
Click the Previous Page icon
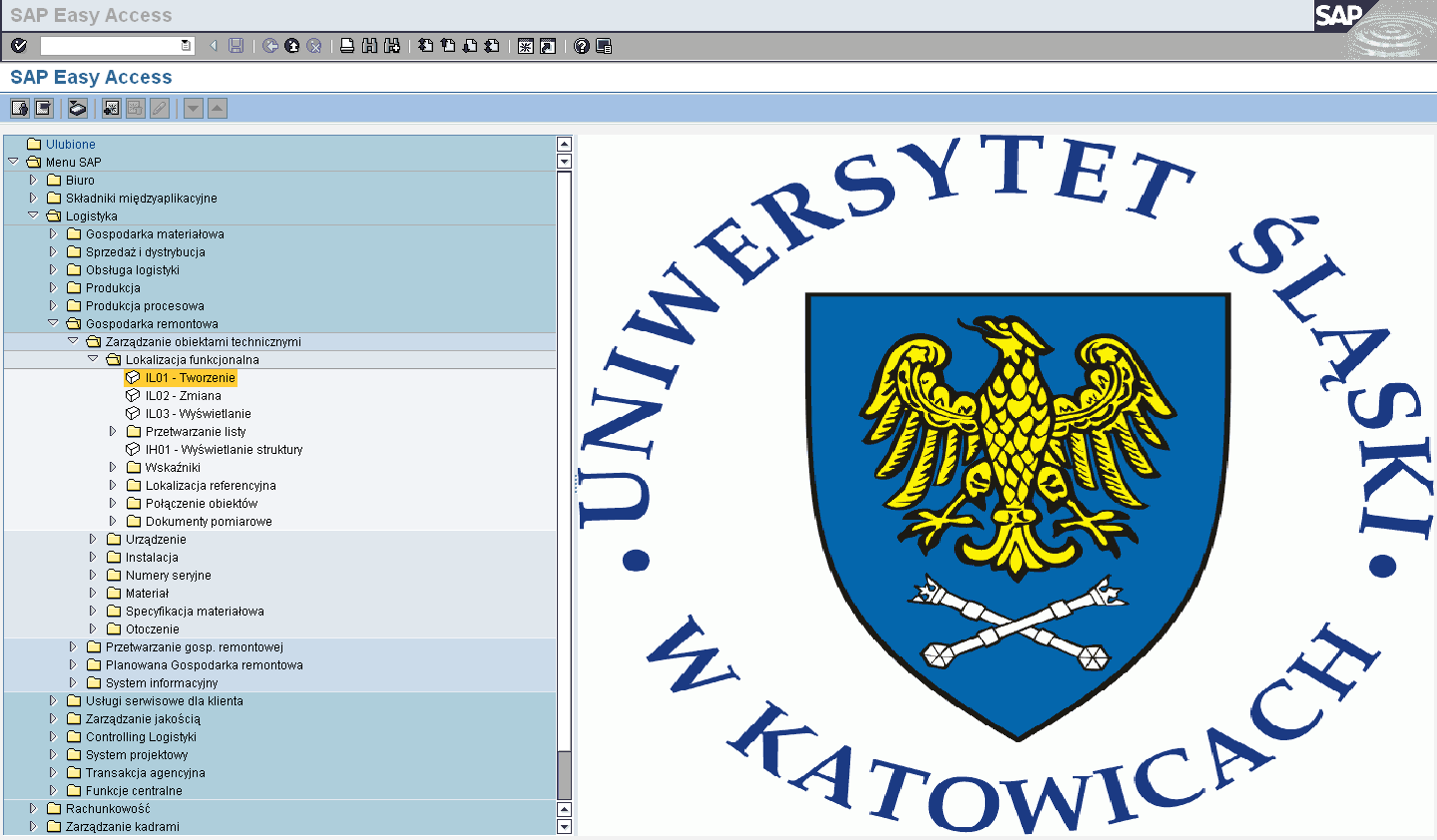point(447,46)
